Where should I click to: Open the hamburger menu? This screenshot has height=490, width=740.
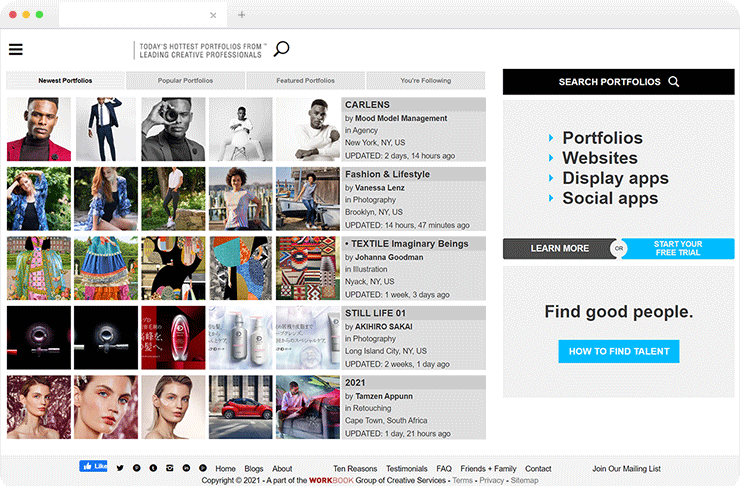[x=15, y=50]
